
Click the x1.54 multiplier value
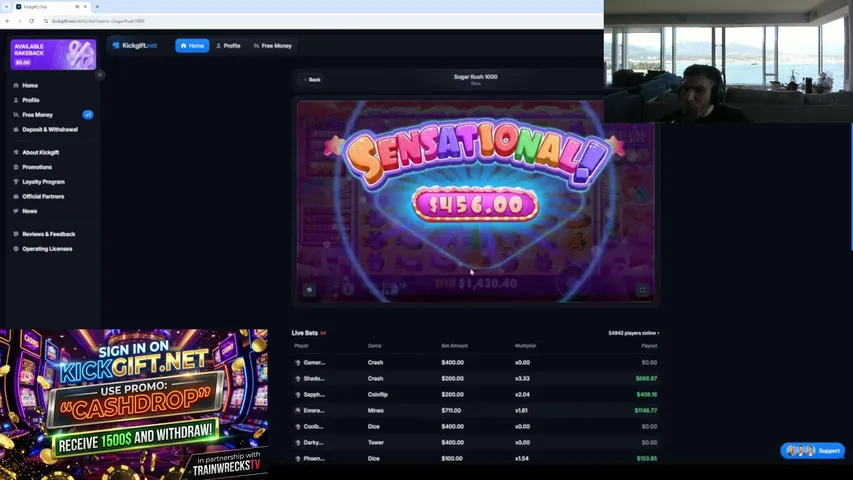tap(522, 459)
